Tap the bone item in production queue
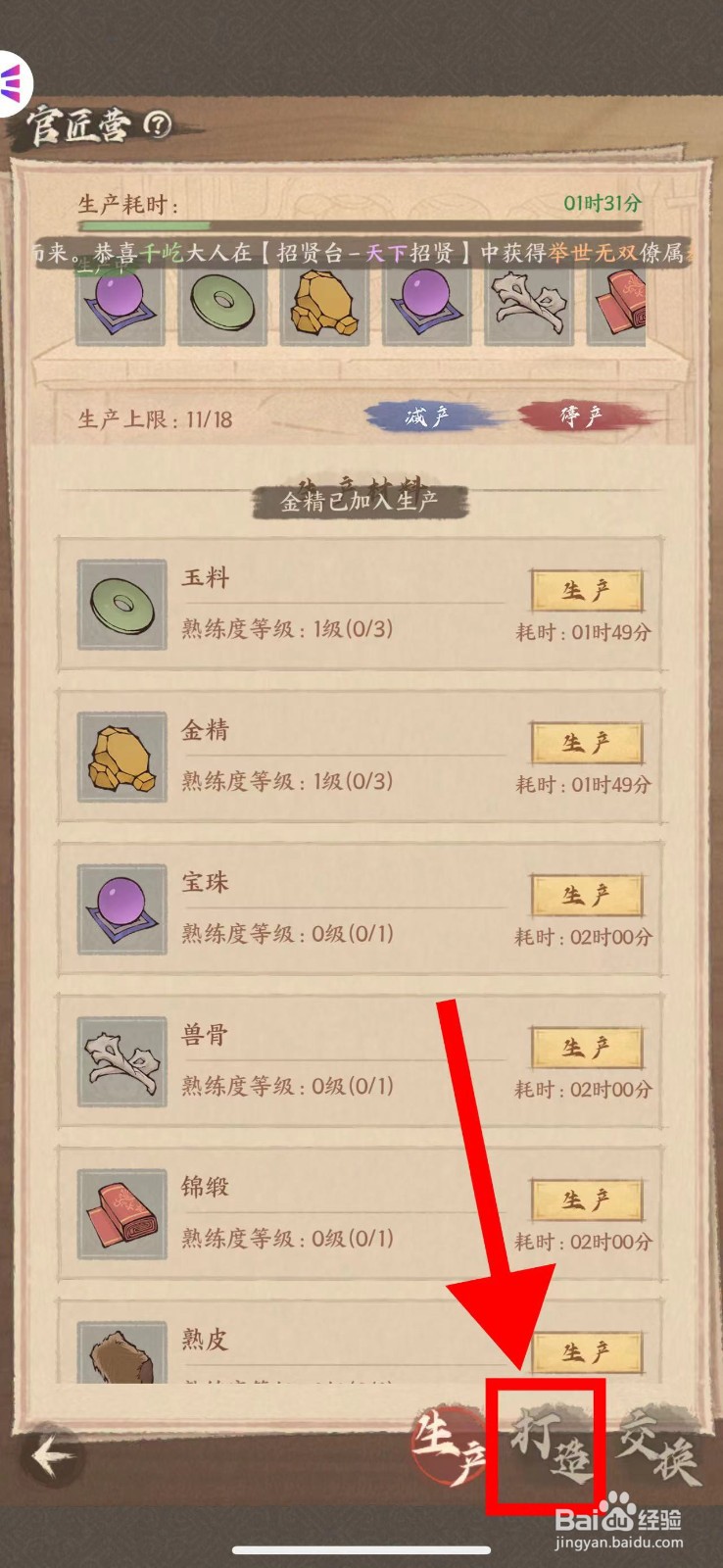The image size is (723, 1568). point(527,304)
